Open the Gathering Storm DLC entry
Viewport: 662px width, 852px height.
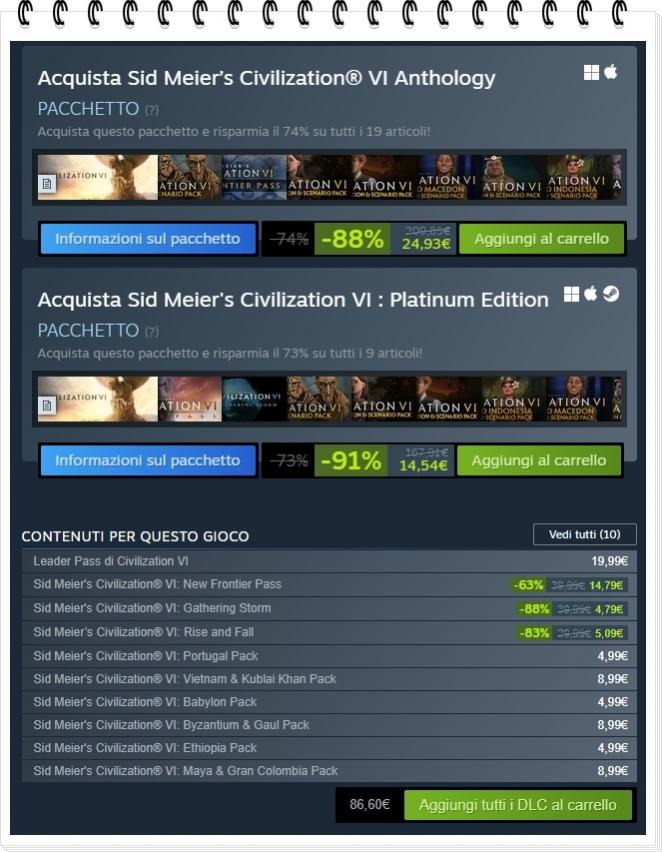click(x=329, y=609)
